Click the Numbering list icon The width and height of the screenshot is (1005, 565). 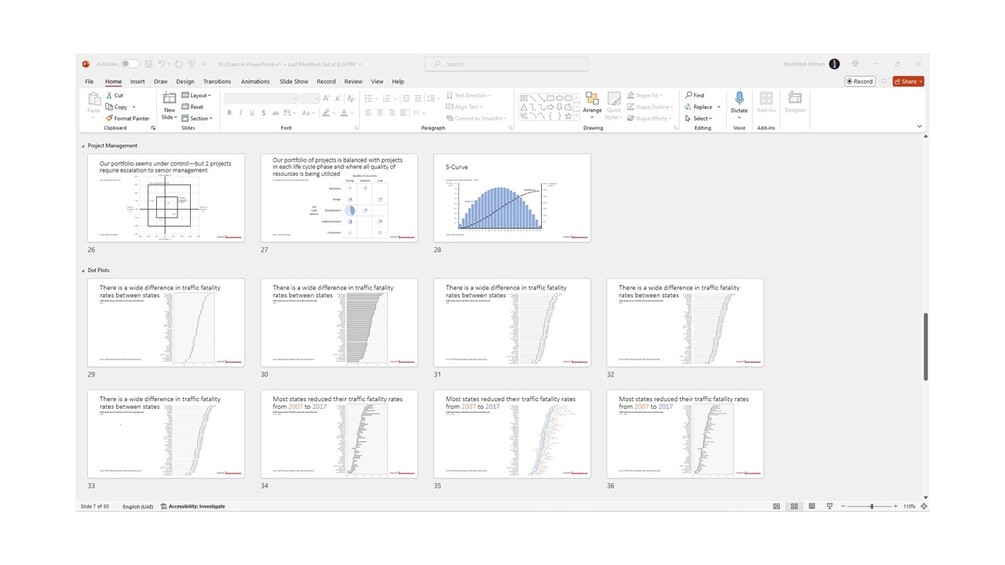coord(386,98)
